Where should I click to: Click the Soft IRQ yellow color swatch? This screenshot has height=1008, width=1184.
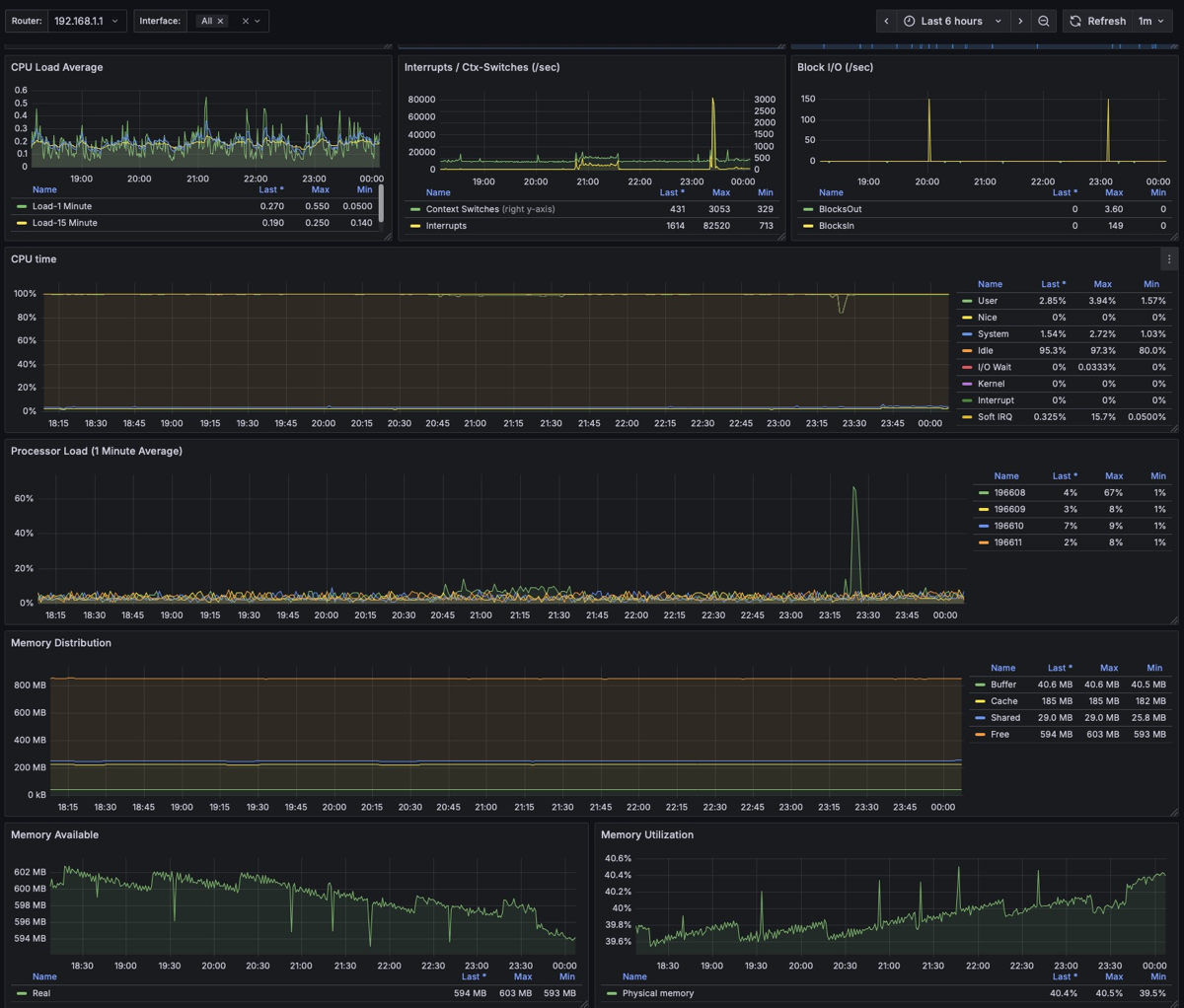click(x=967, y=417)
